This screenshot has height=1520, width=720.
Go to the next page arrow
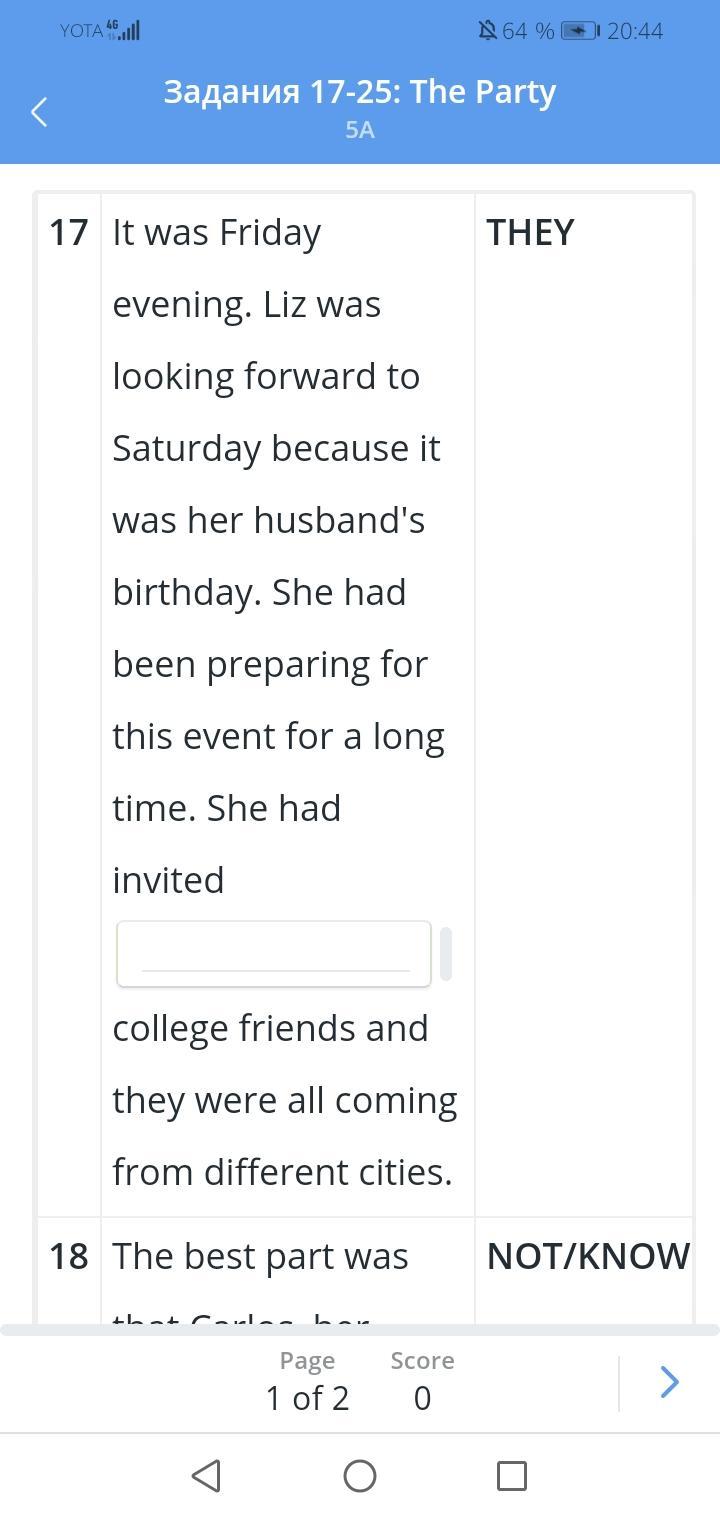point(669,1382)
